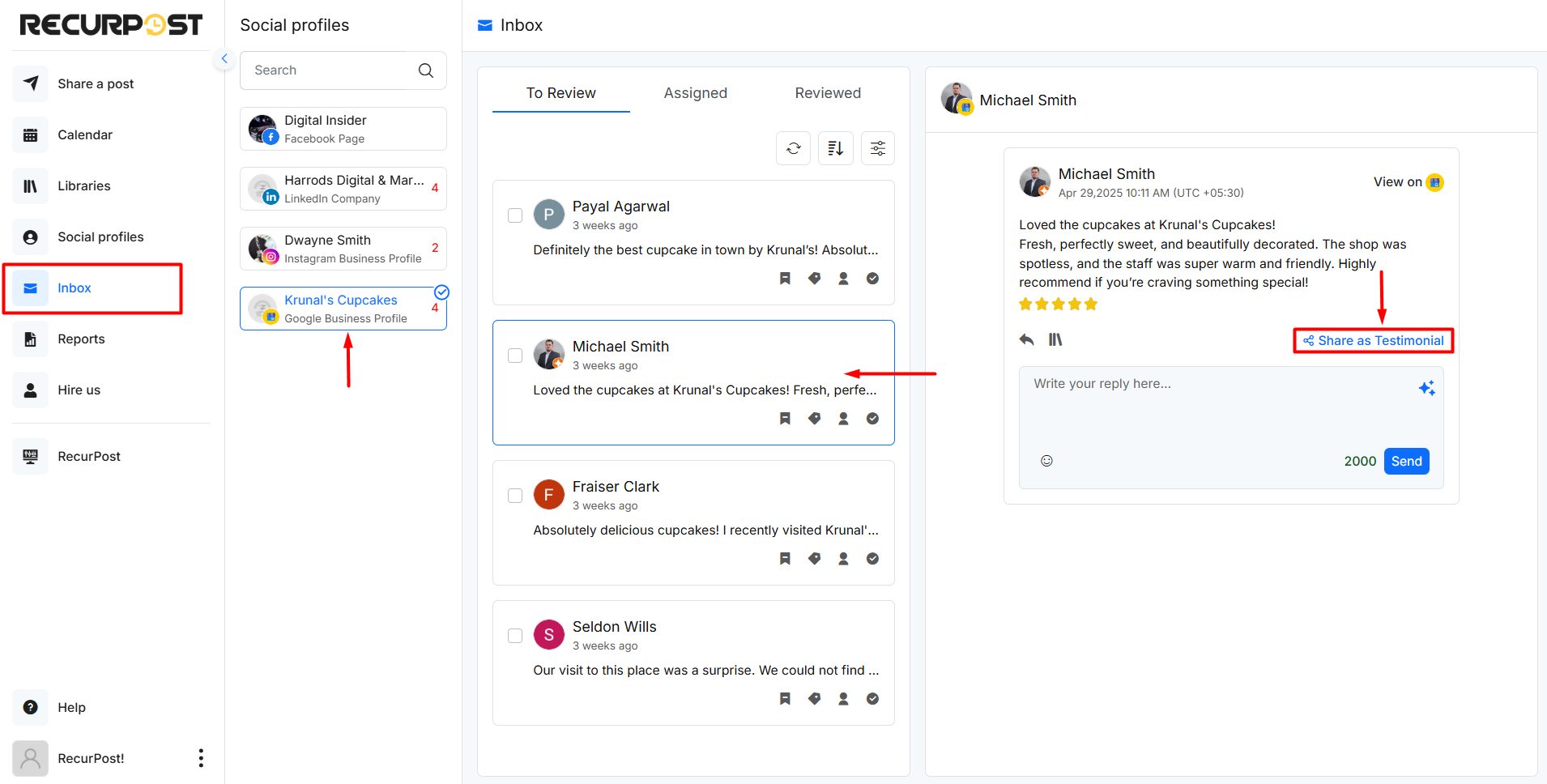Bookmark Fraiser Clark's review
This screenshot has width=1547, height=784.
tap(785, 559)
